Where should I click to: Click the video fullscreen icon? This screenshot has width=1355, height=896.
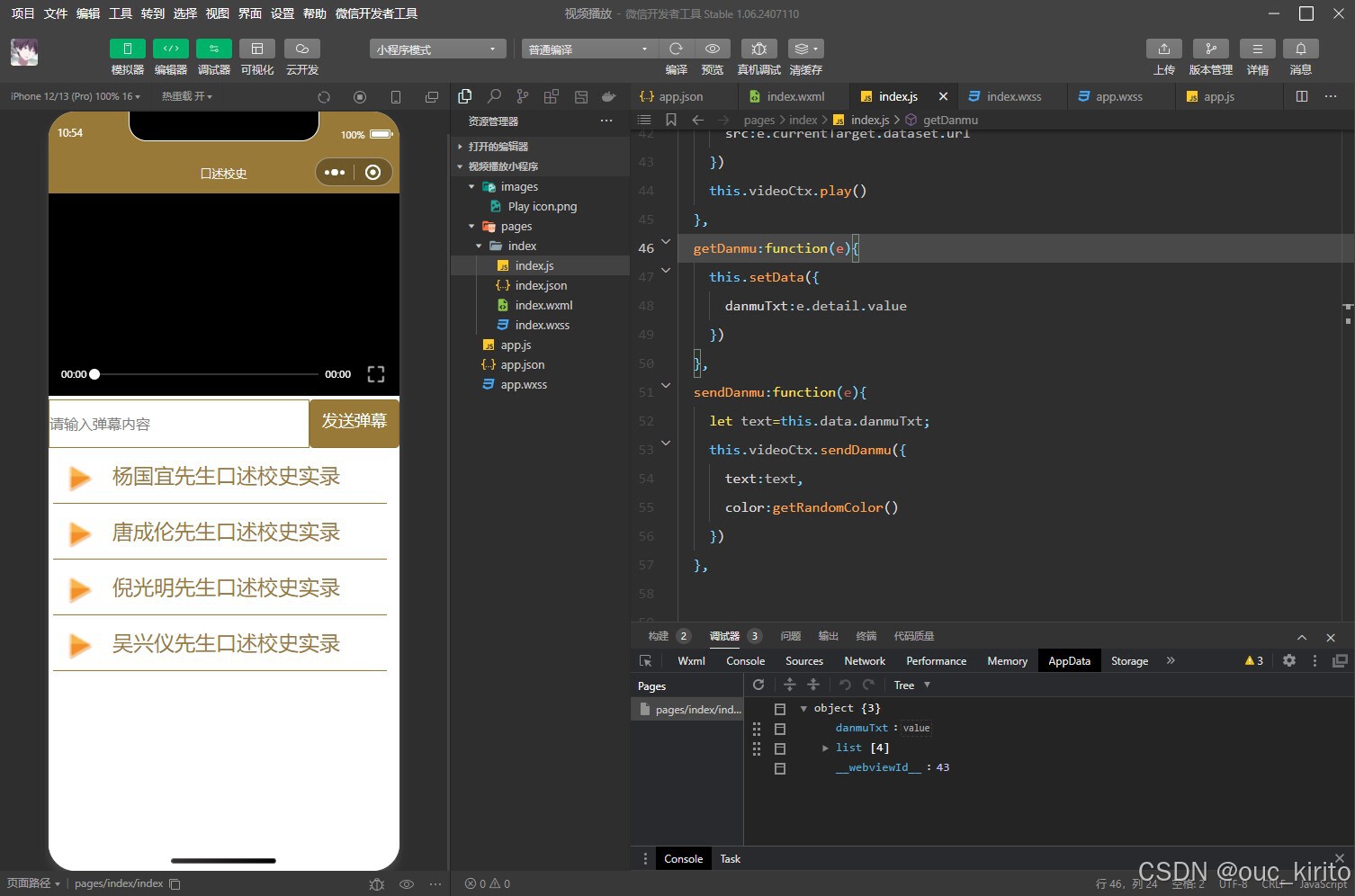(376, 374)
